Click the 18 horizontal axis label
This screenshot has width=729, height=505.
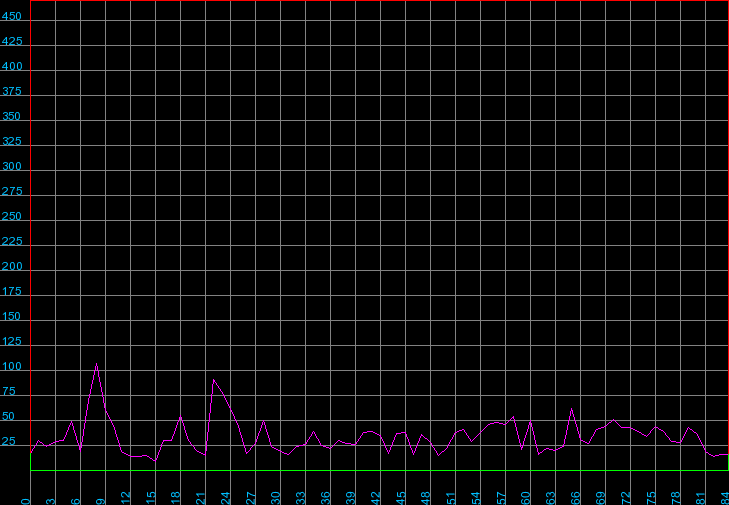(176, 498)
